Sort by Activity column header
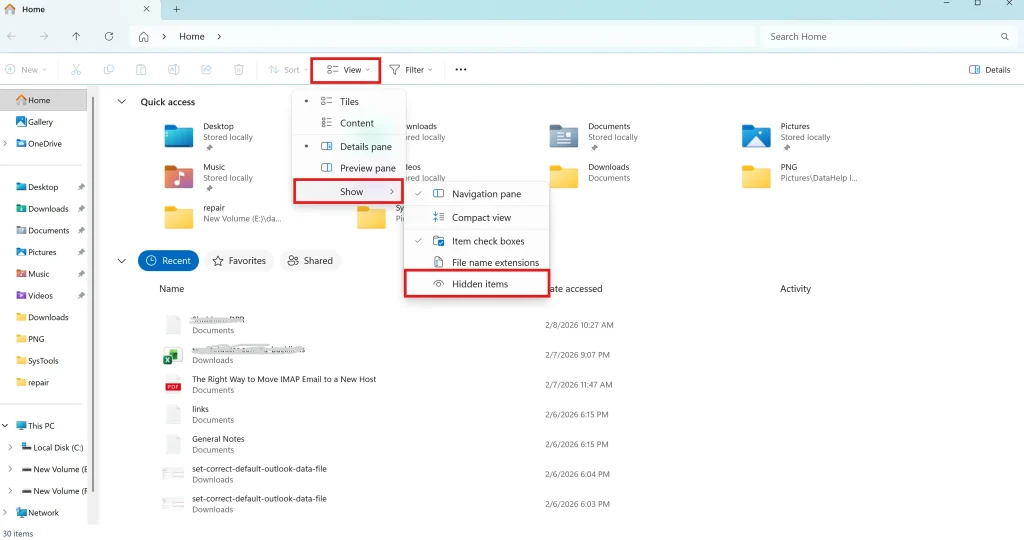This screenshot has height=540, width=1024. [x=795, y=289]
